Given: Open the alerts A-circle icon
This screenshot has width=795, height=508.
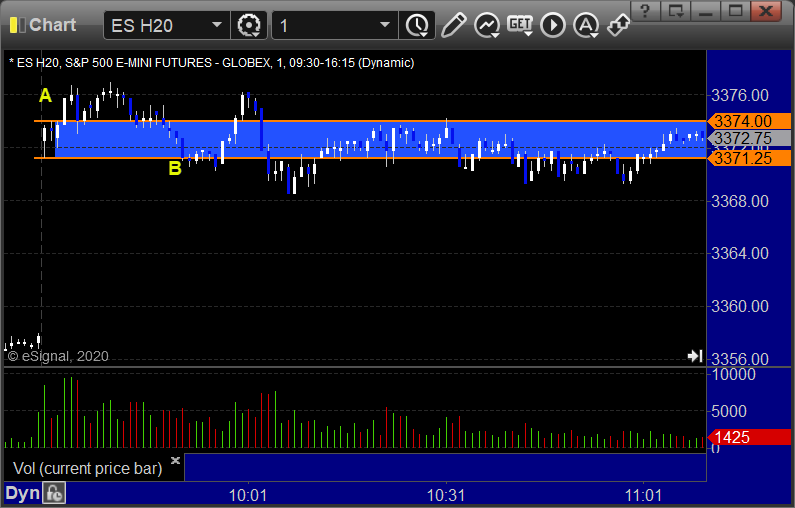Looking at the screenshot, I should pos(586,25).
